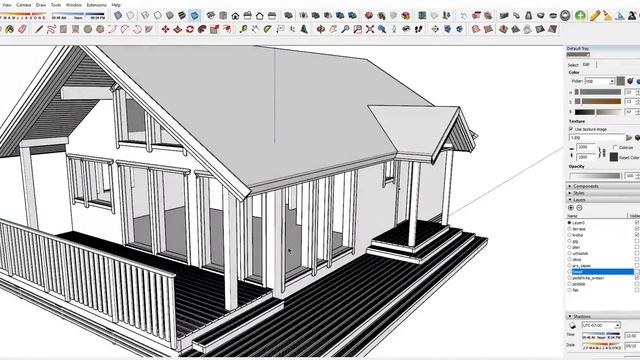Image resolution: width=640 pixels, height=360 pixels.
Task: Select the Eraser tool
Action: coord(22,29)
